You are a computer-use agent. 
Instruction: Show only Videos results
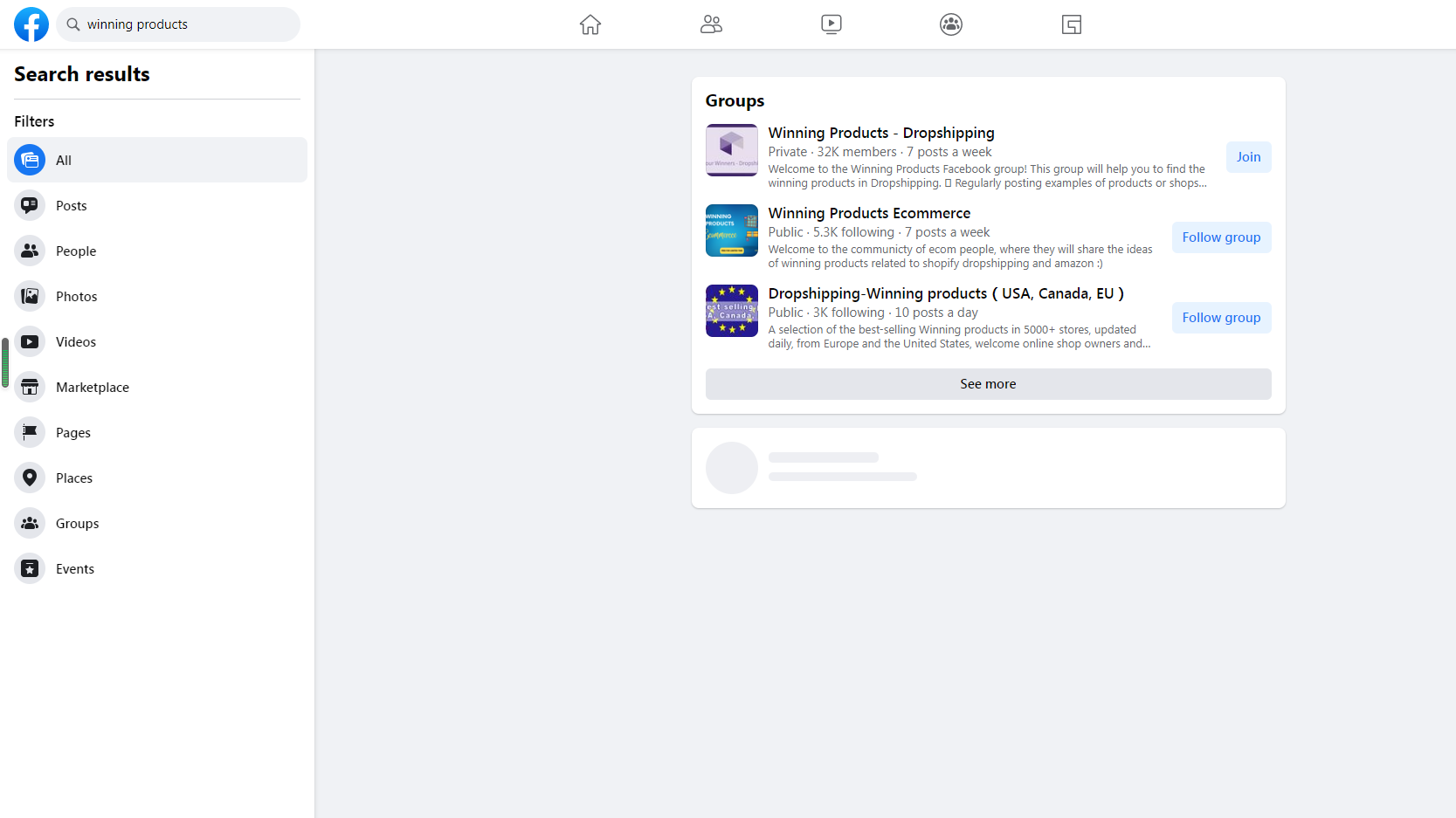(x=76, y=342)
